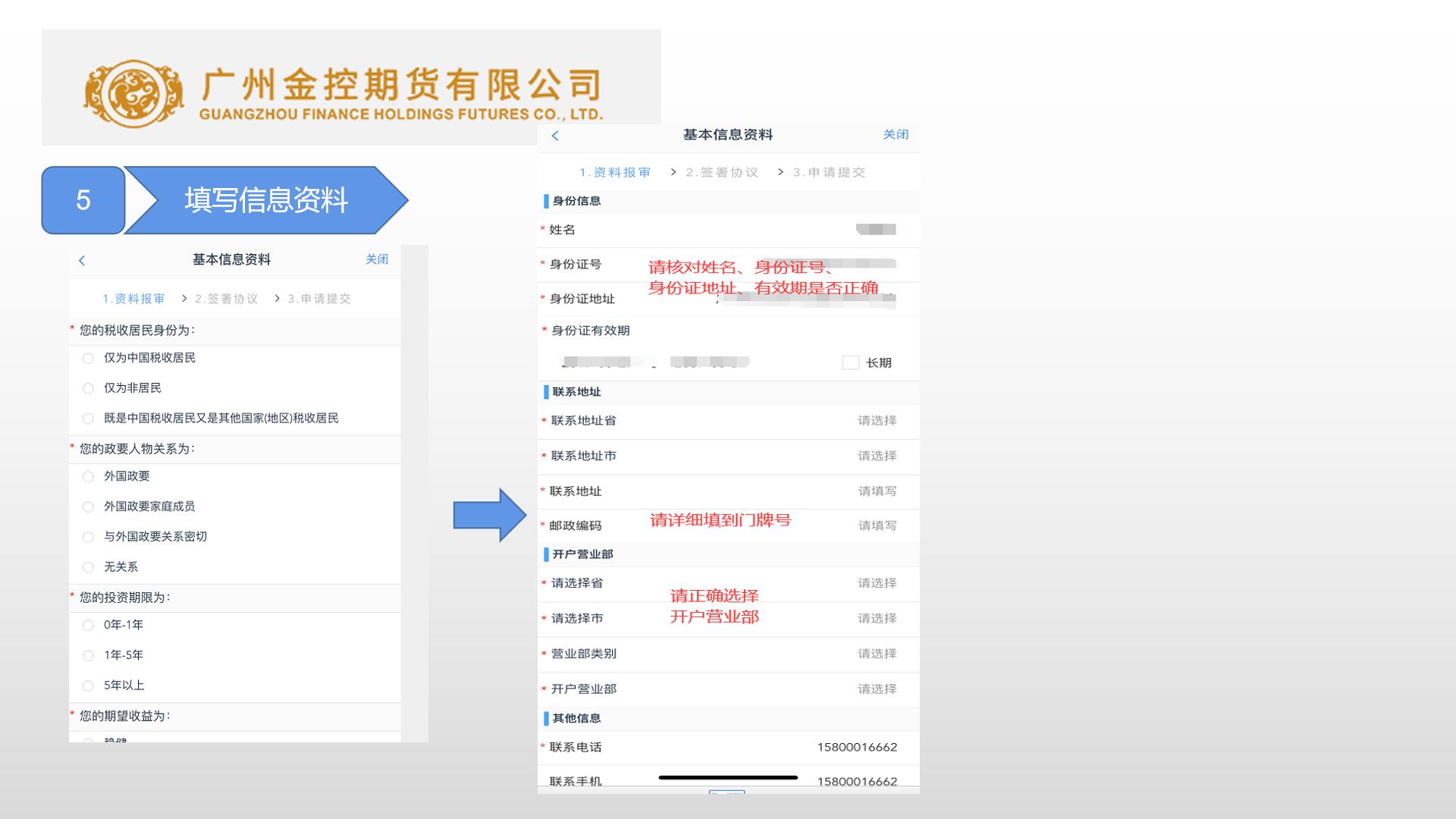Viewport: 1456px width, 819px height.
Task: Select 1年-5年 investment period
Action: (88, 655)
